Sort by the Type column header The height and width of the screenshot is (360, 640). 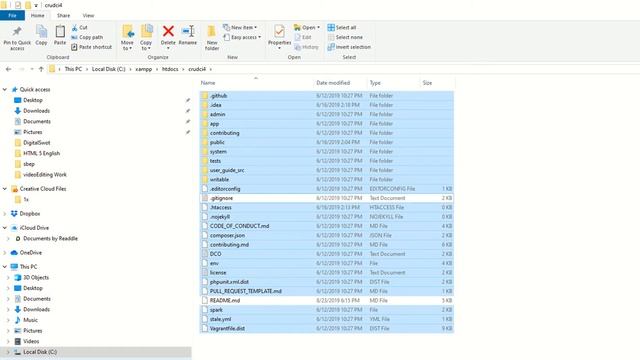375,83
